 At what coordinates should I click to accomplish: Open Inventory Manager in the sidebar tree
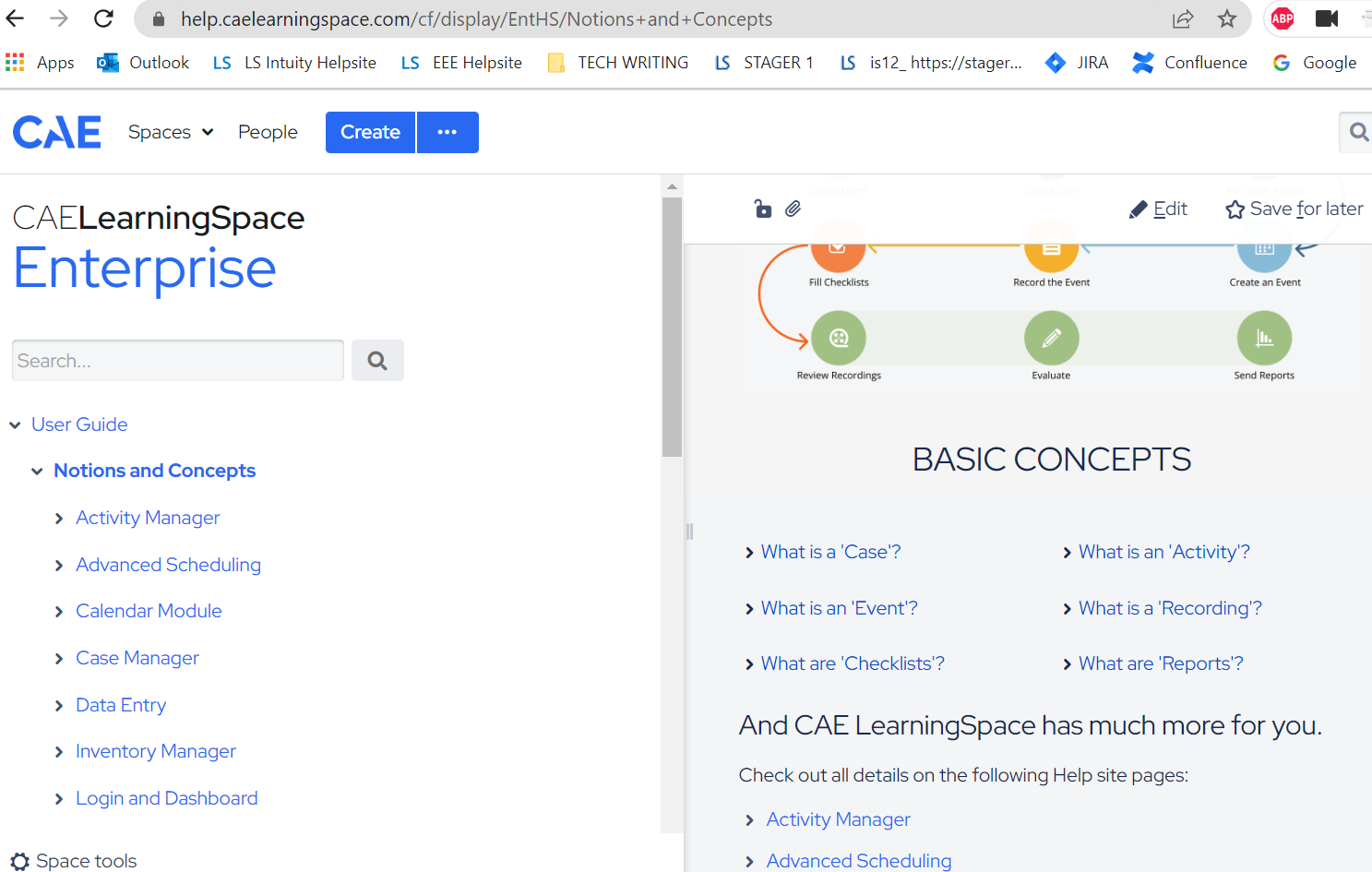click(156, 751)
